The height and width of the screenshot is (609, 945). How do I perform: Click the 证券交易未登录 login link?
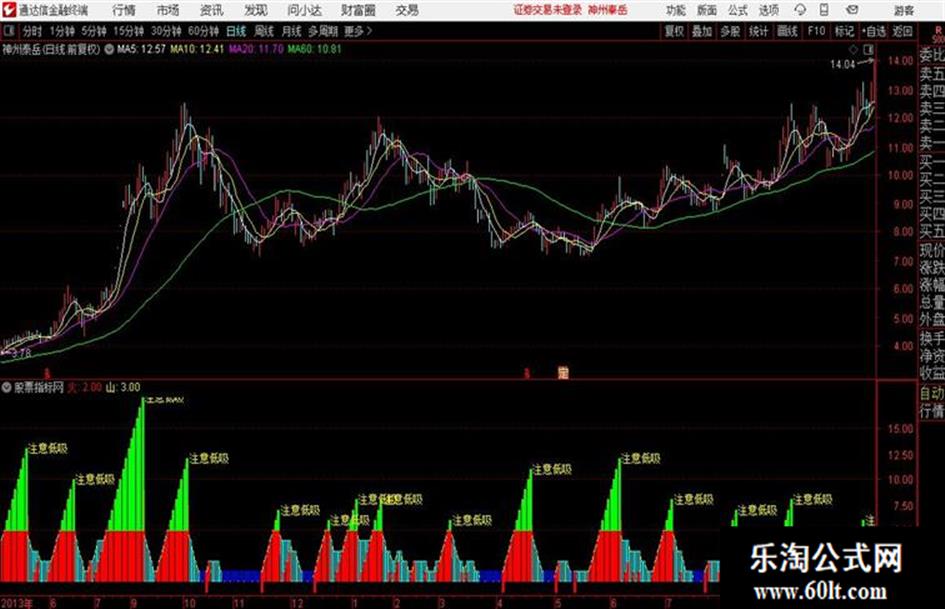(x=547, y=10)
